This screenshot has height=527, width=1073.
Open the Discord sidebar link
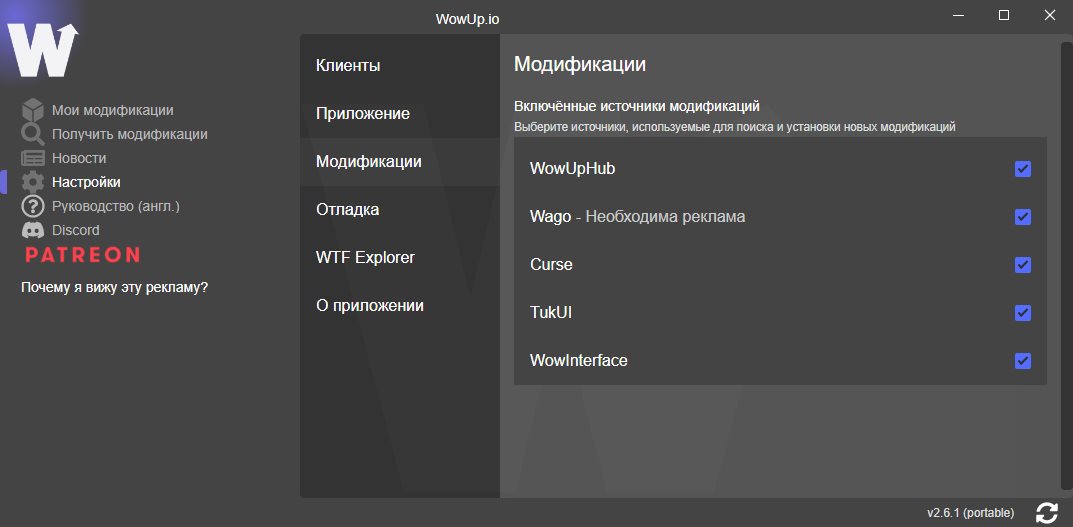(75, 230)
